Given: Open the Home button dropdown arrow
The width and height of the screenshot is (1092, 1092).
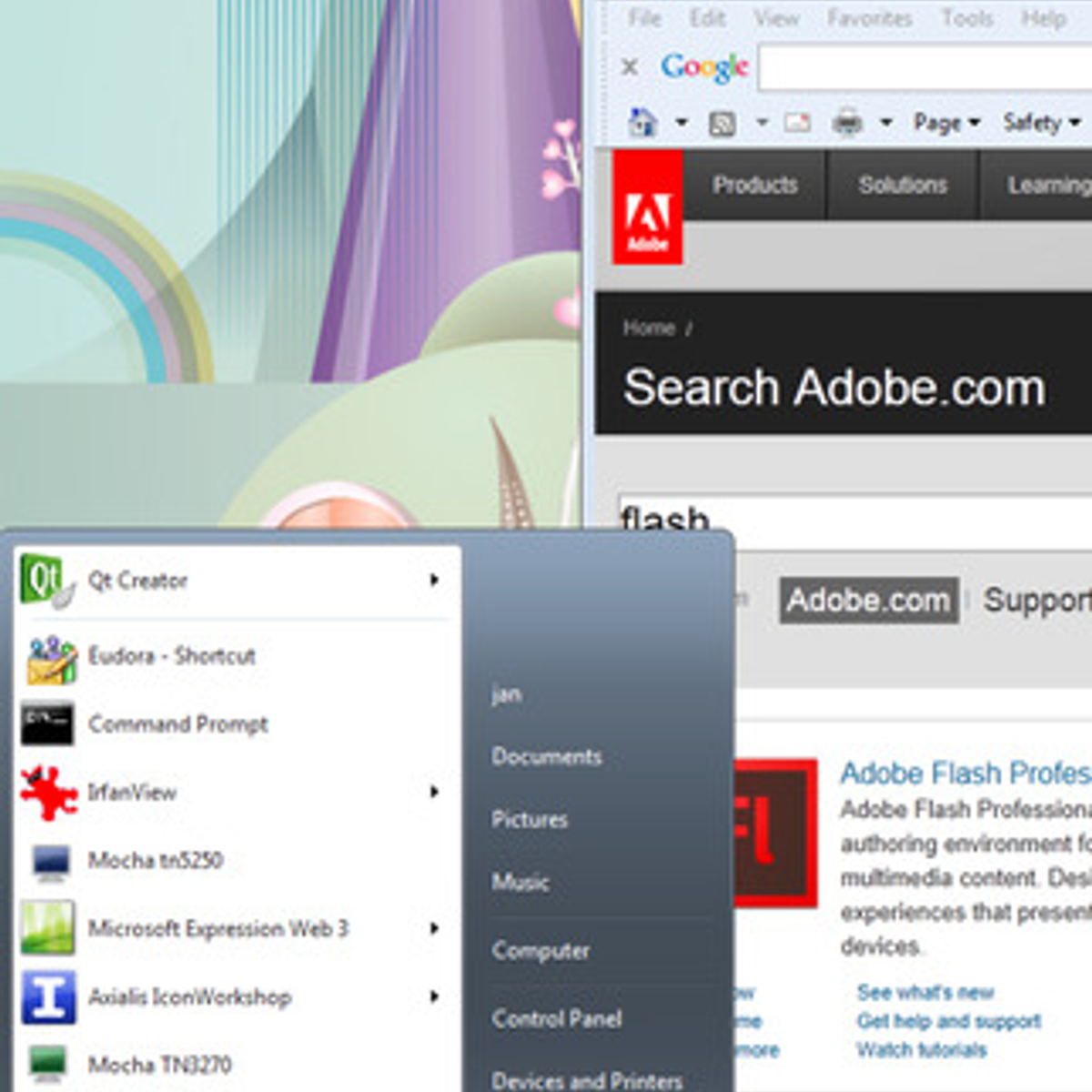Looking at the screenshot, I should coord(681,122).
